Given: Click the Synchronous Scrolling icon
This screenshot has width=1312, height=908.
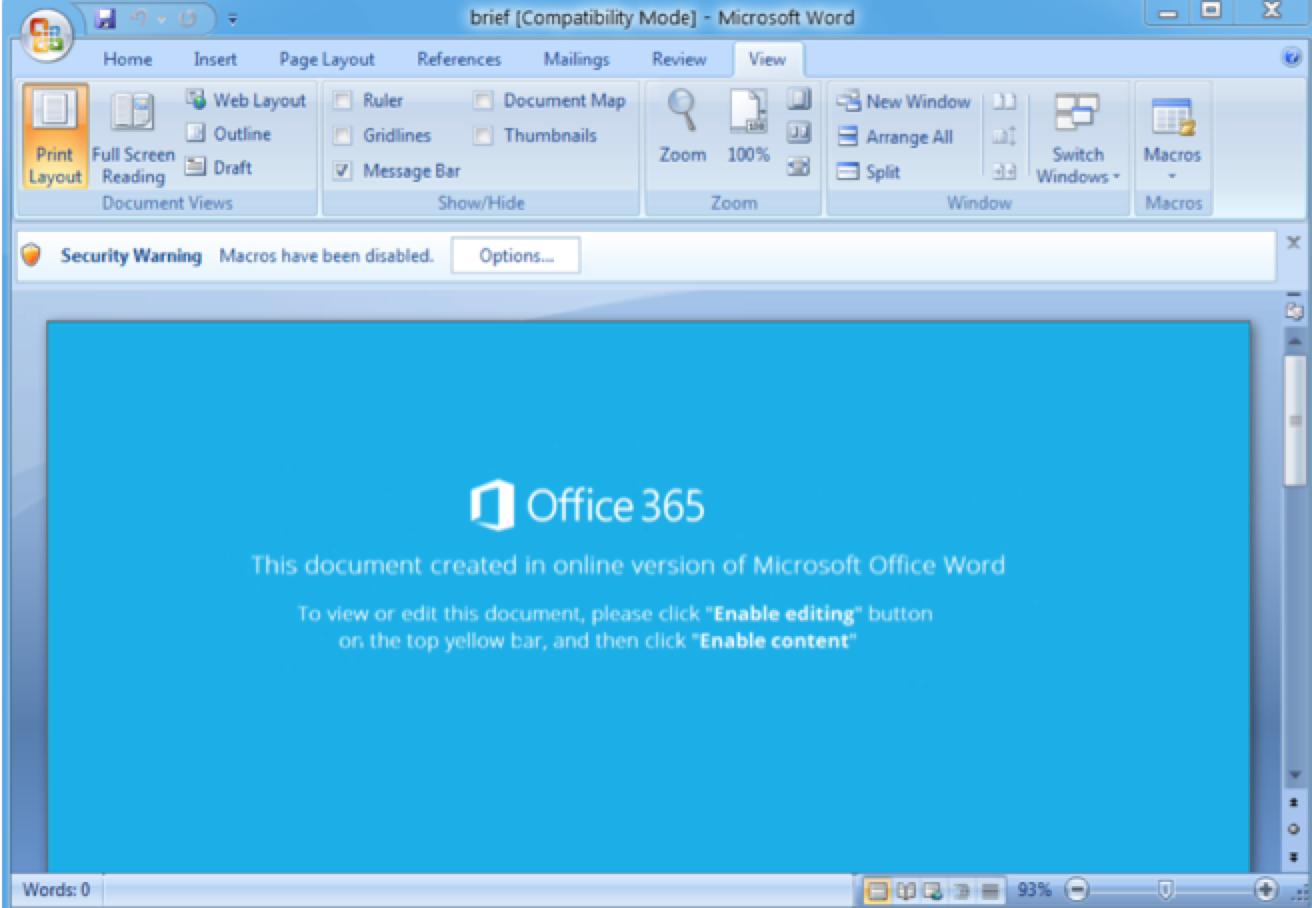Looking at the screenshot, I should point(1004,137).
